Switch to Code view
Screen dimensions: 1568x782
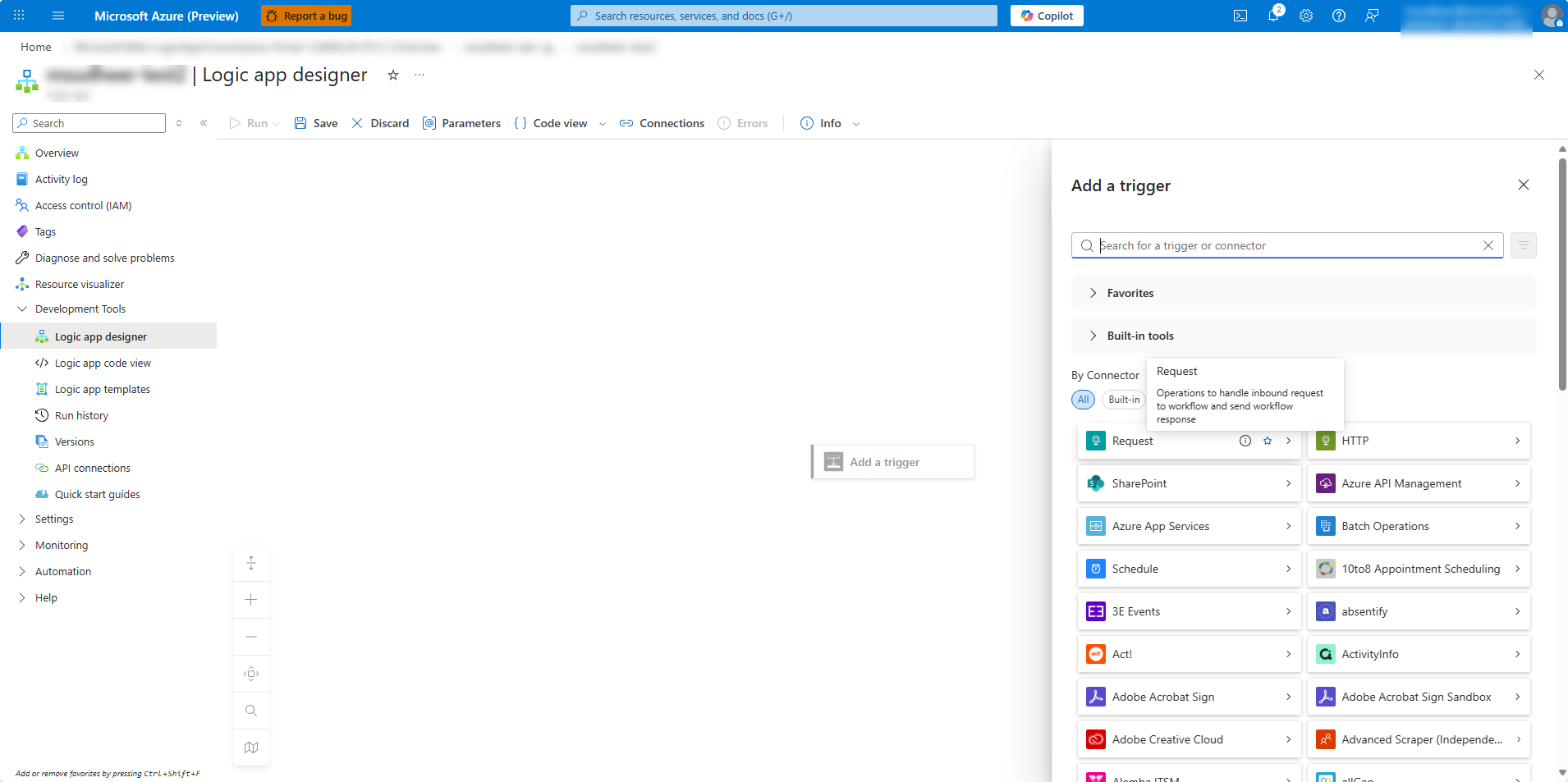(551, 123)
